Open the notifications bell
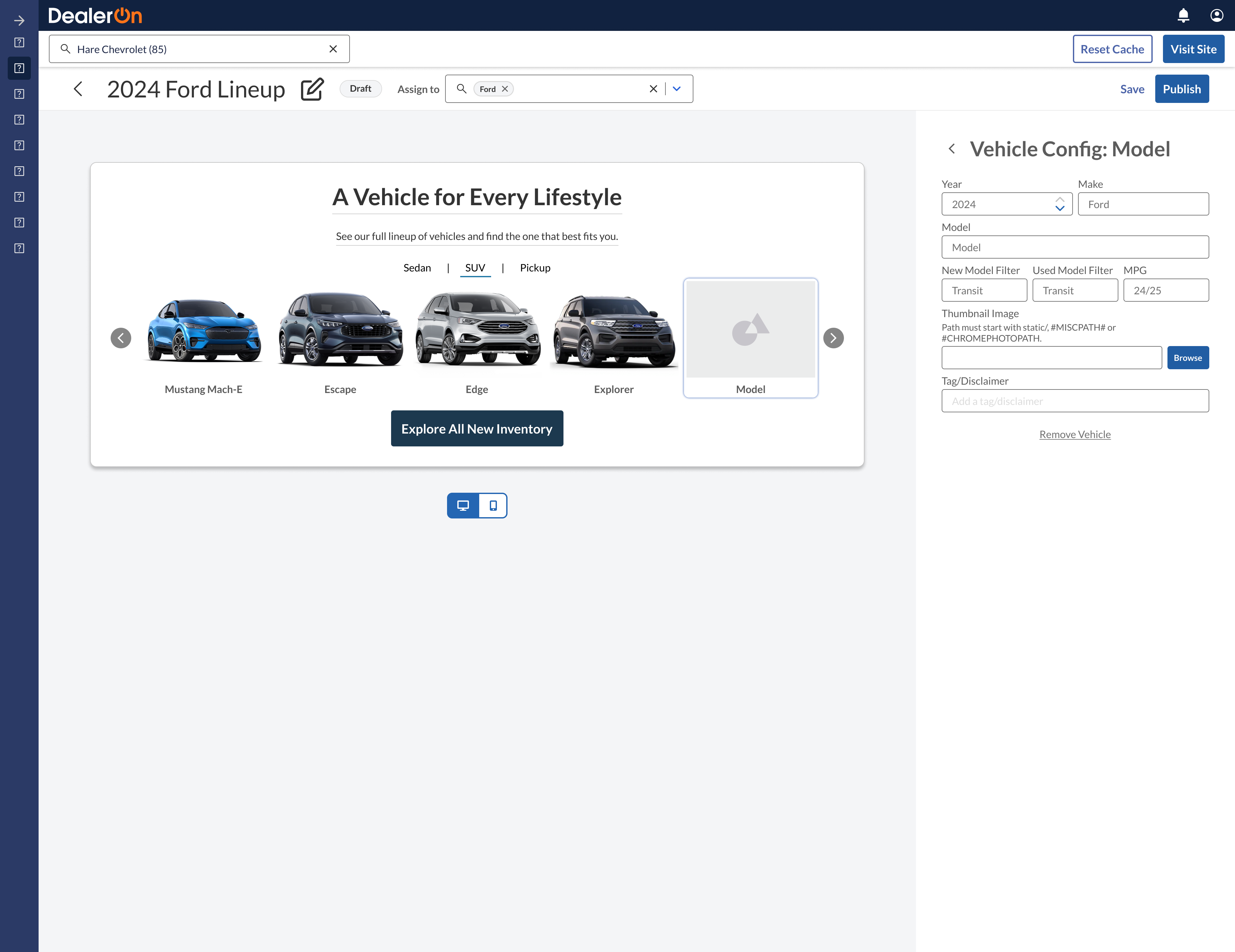1235x952 pixels. point(1183,15)
